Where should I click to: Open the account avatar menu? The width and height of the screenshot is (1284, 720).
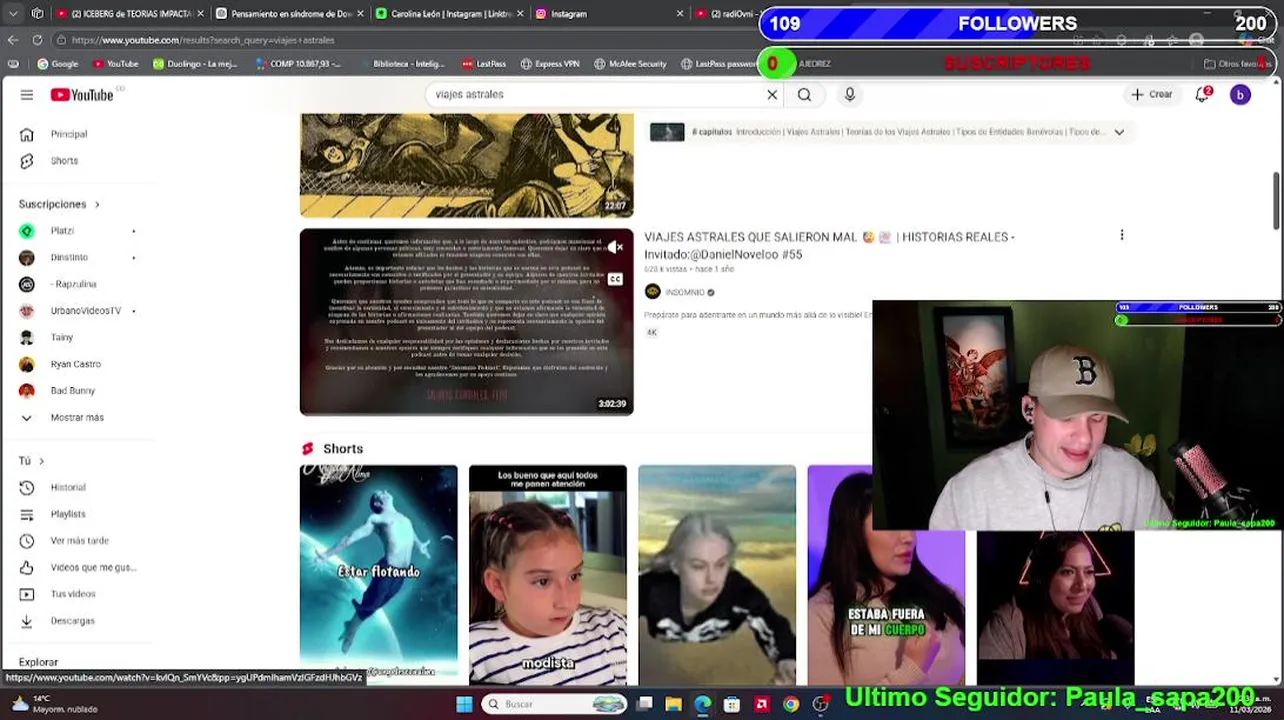tap(1240, 95)
